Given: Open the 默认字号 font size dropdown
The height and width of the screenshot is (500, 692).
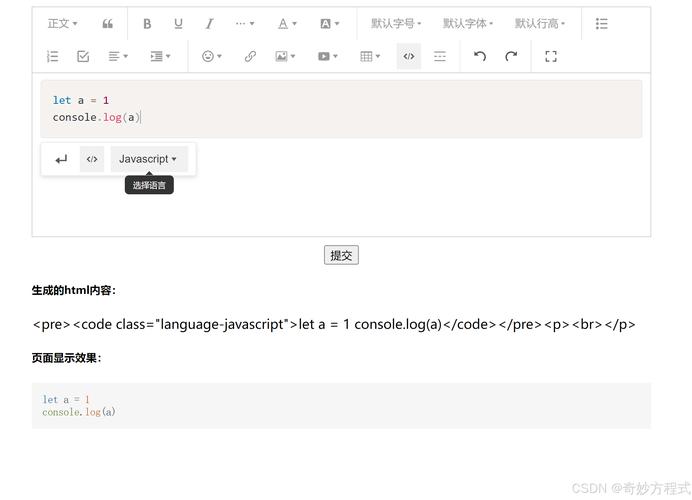Looking at the screenshot, I should (396, 24).
